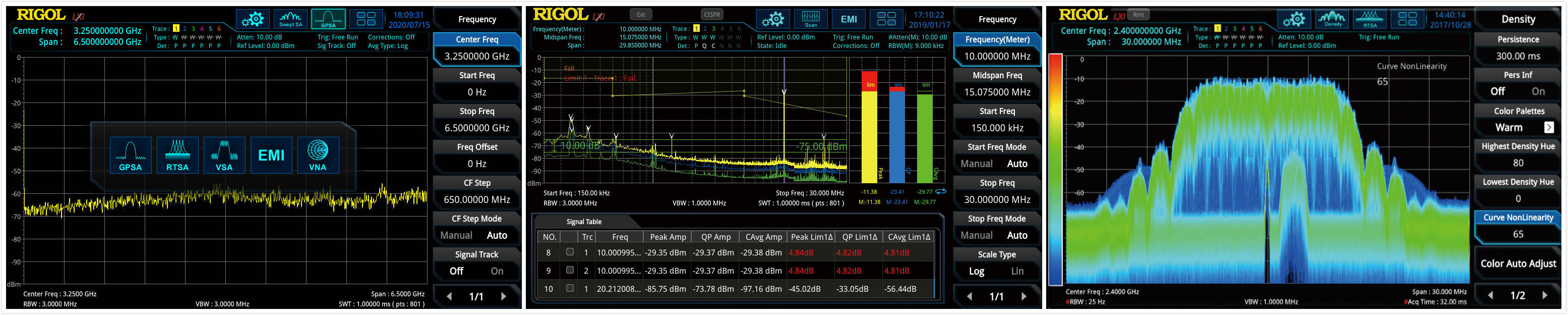Viewport: 1568px width, 315px height.
Task: Open settings gear in the EMI screen
Action: [773, 20]
